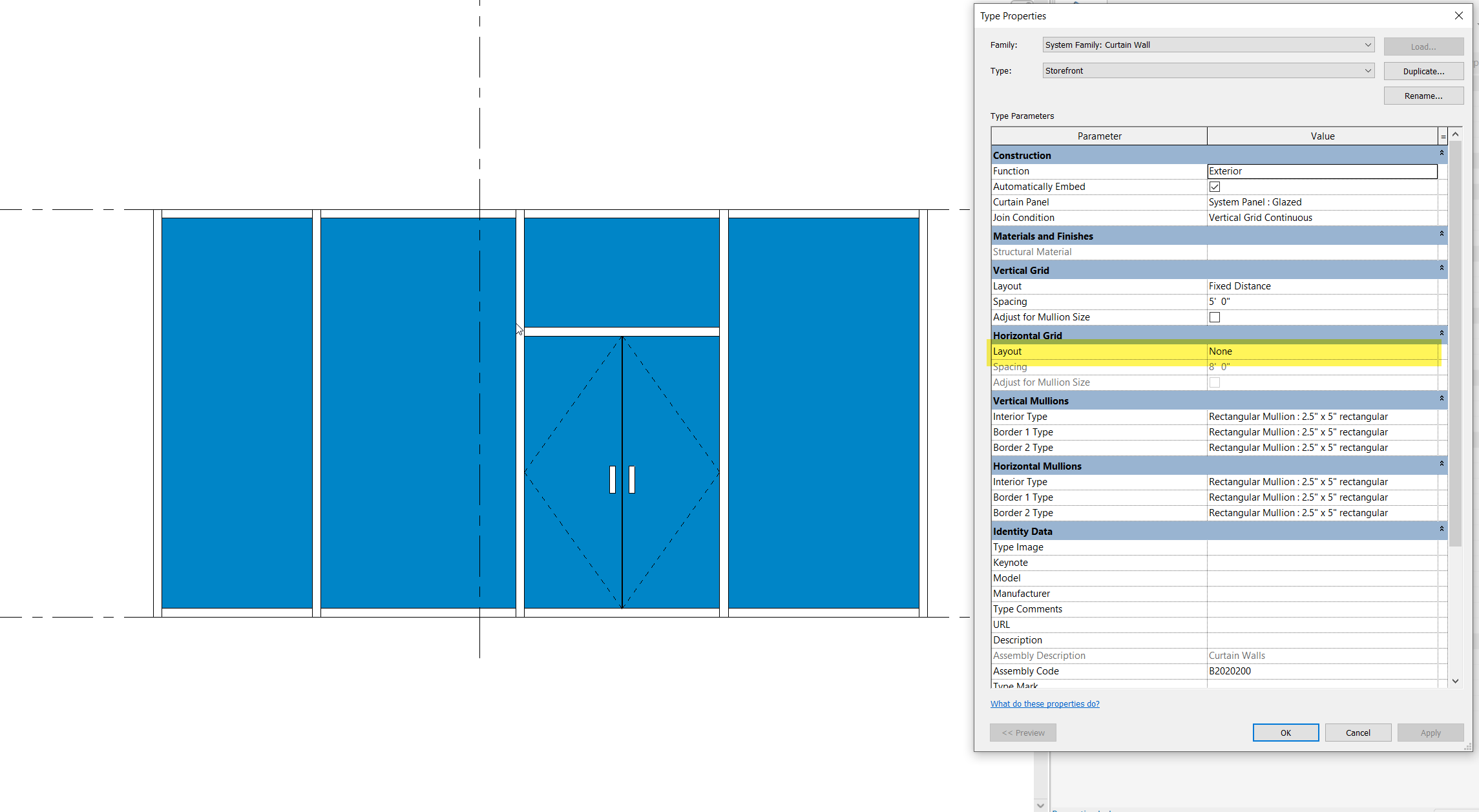
Task: Collapse the Identity Data section
Action: [1442, 530]
